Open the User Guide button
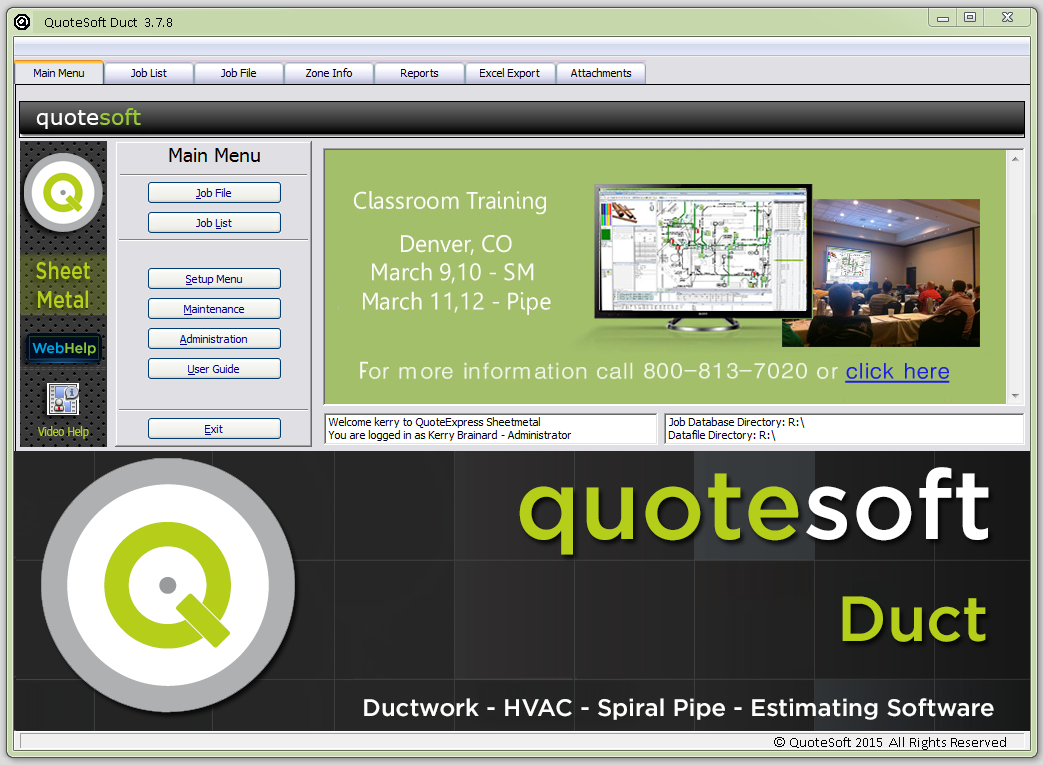Viewport: 1043px width, 765px height. click(214, 369)
